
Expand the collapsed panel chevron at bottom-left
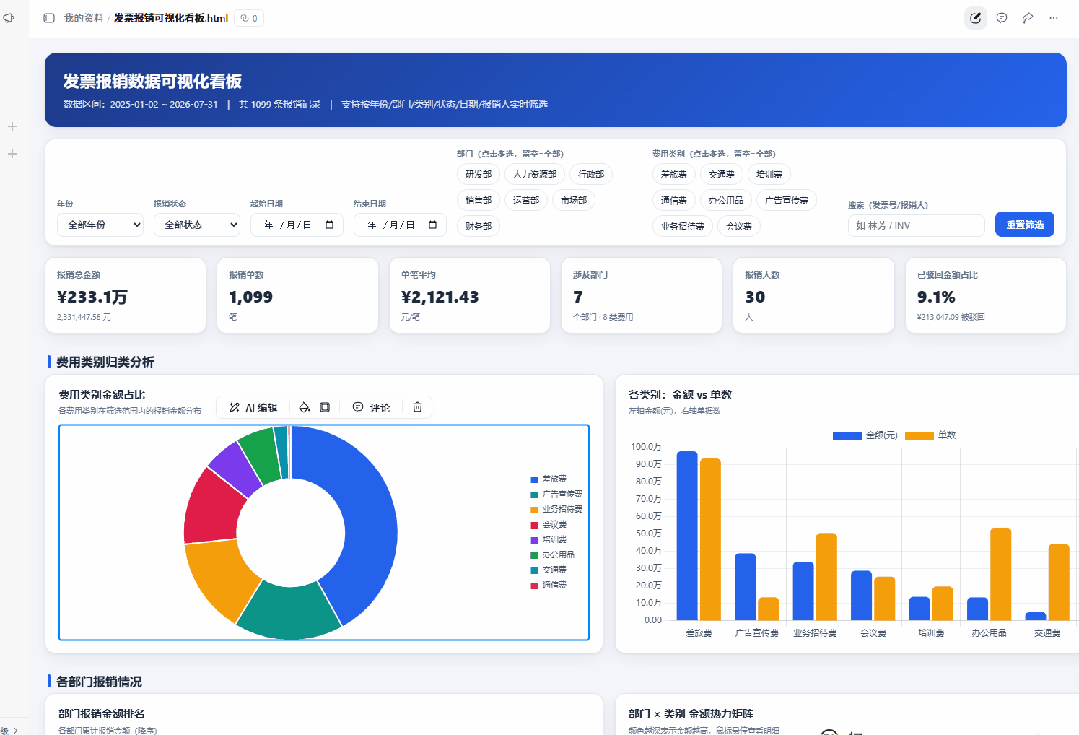coord(16,730)
